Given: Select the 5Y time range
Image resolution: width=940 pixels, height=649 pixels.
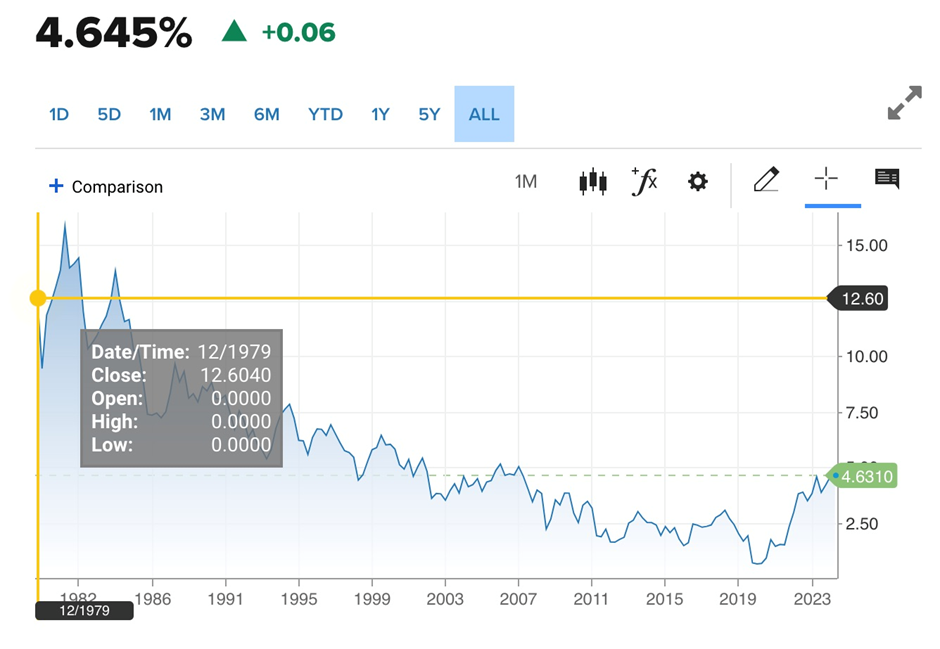Looking at the screenshot, I should point(429,114).
